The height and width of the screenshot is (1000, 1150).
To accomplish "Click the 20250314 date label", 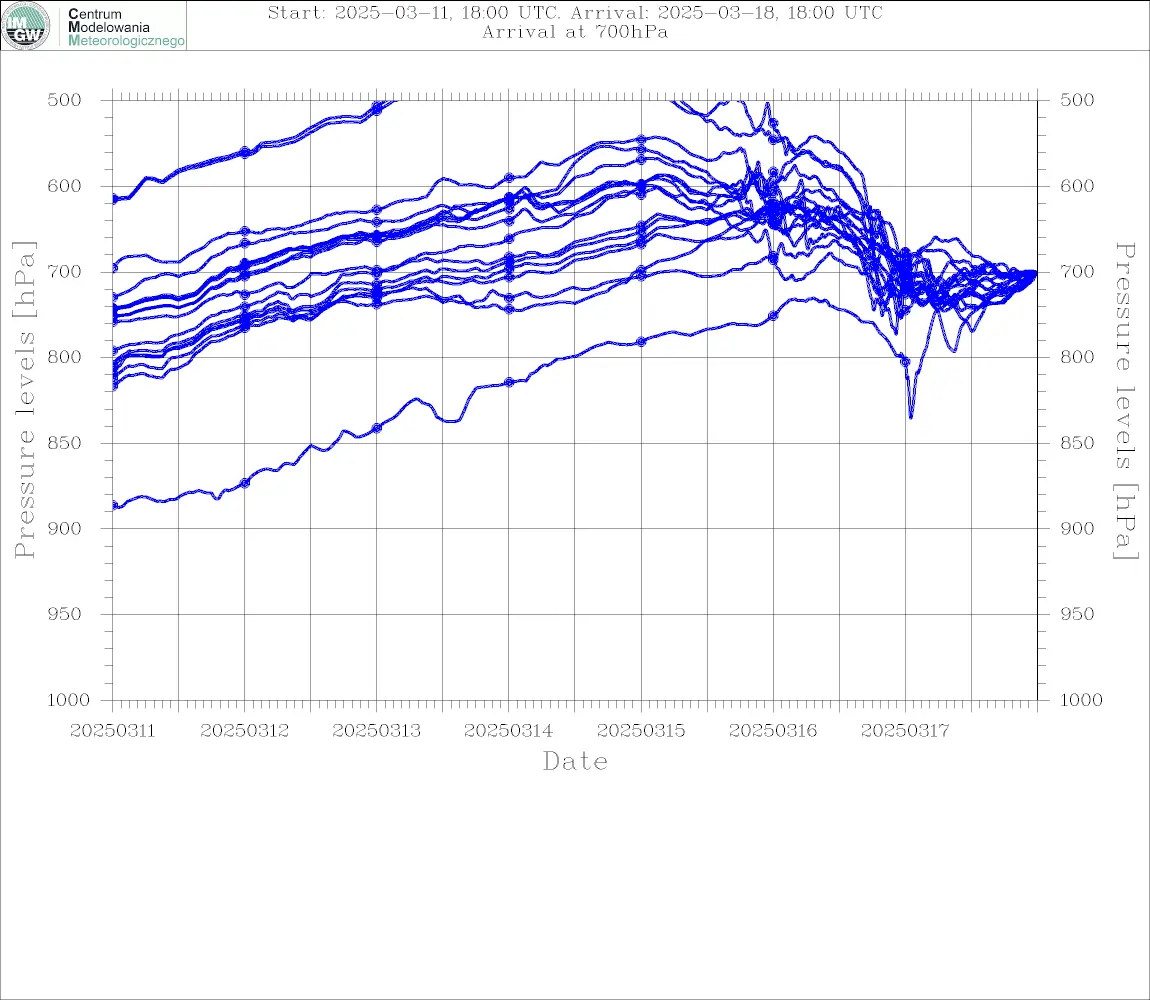I will [509, 731].
